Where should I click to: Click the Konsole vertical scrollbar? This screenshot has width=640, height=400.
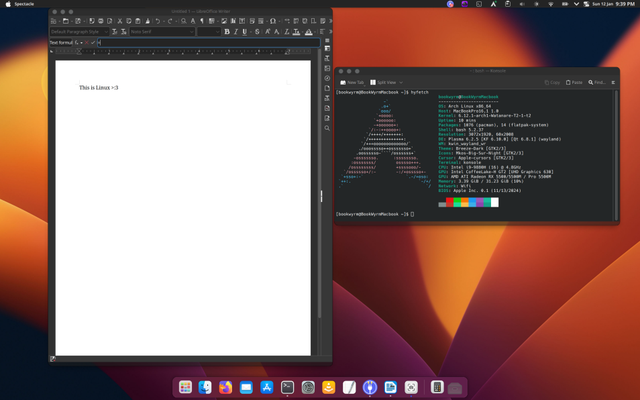[616, 155]
